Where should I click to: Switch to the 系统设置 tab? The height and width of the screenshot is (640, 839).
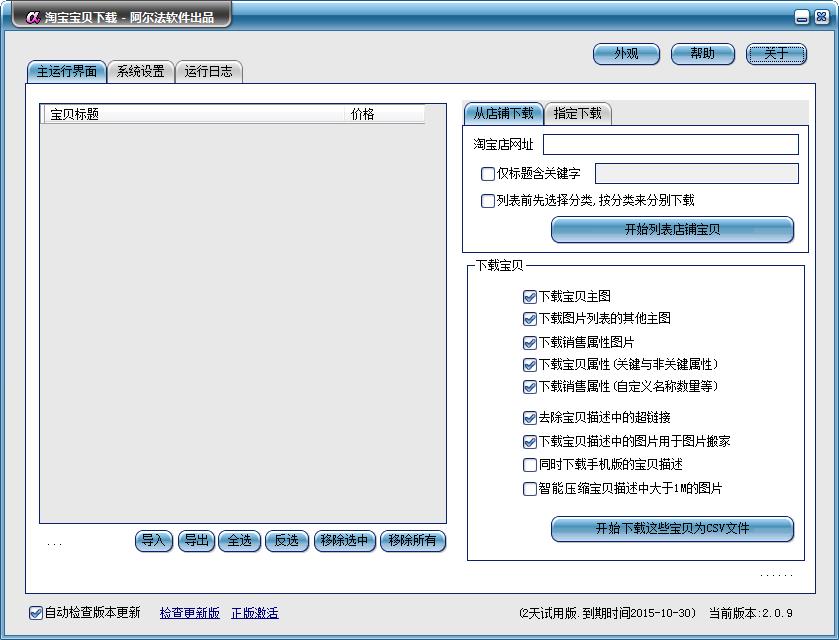140,72
